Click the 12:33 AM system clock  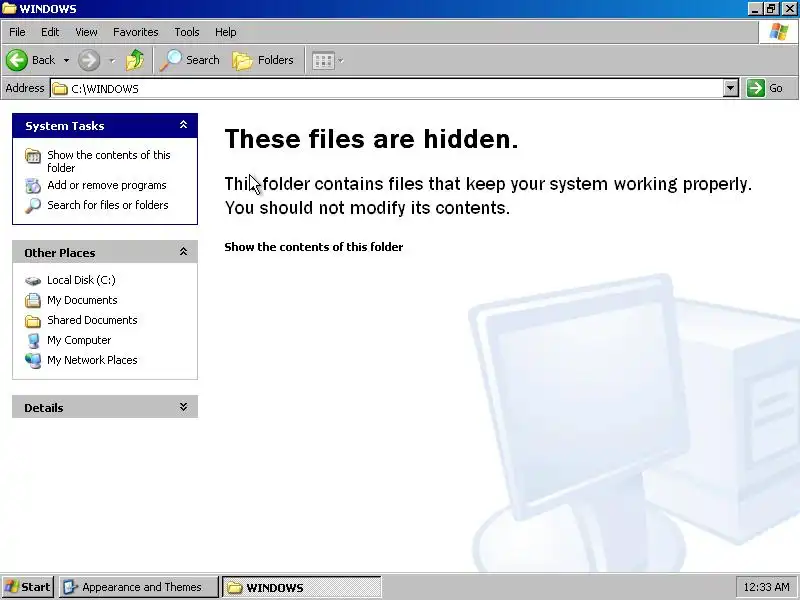pyautogui.click(x=766, y=587)
